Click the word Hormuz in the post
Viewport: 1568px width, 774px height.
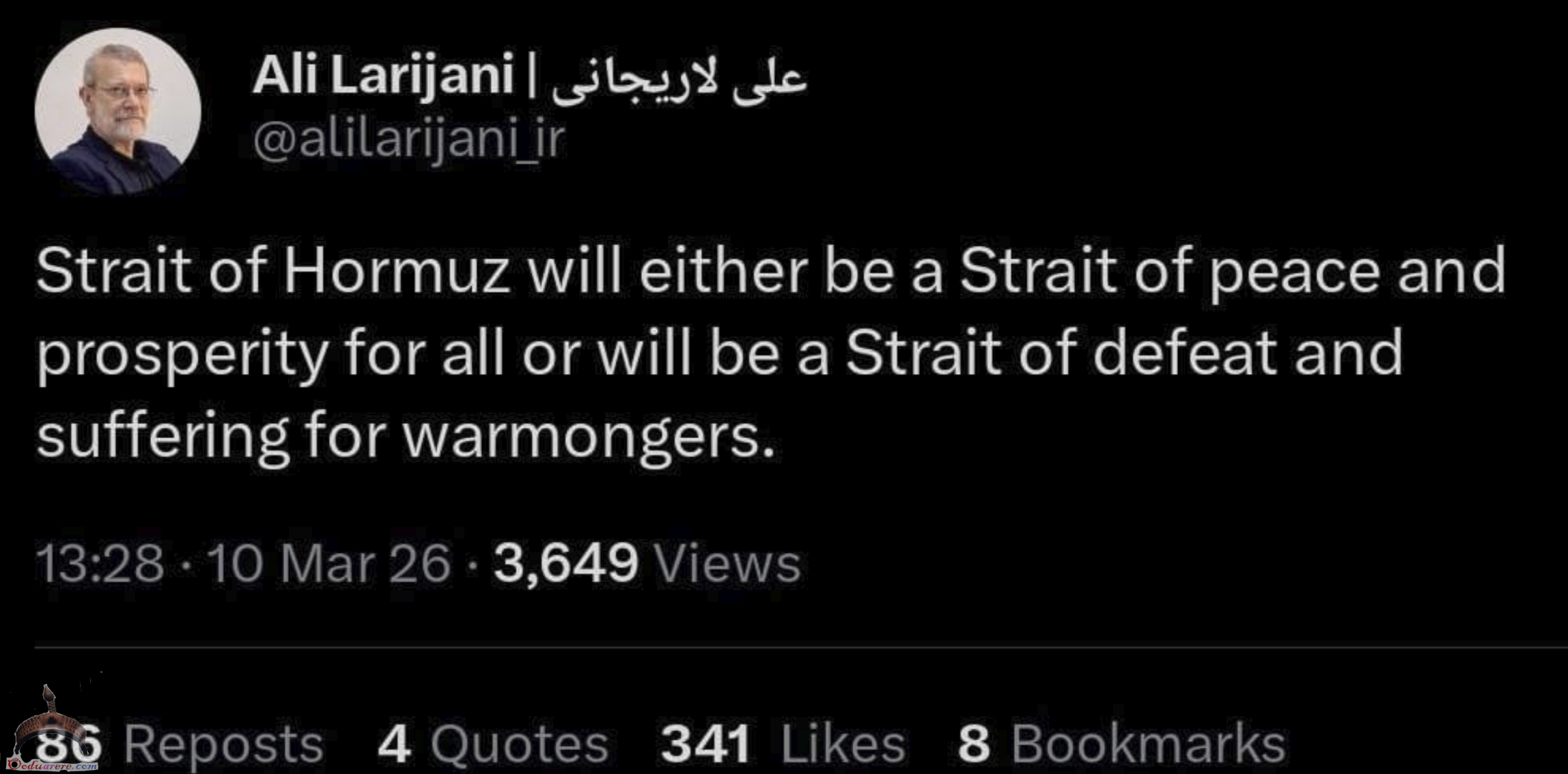(x=397, y=271)
